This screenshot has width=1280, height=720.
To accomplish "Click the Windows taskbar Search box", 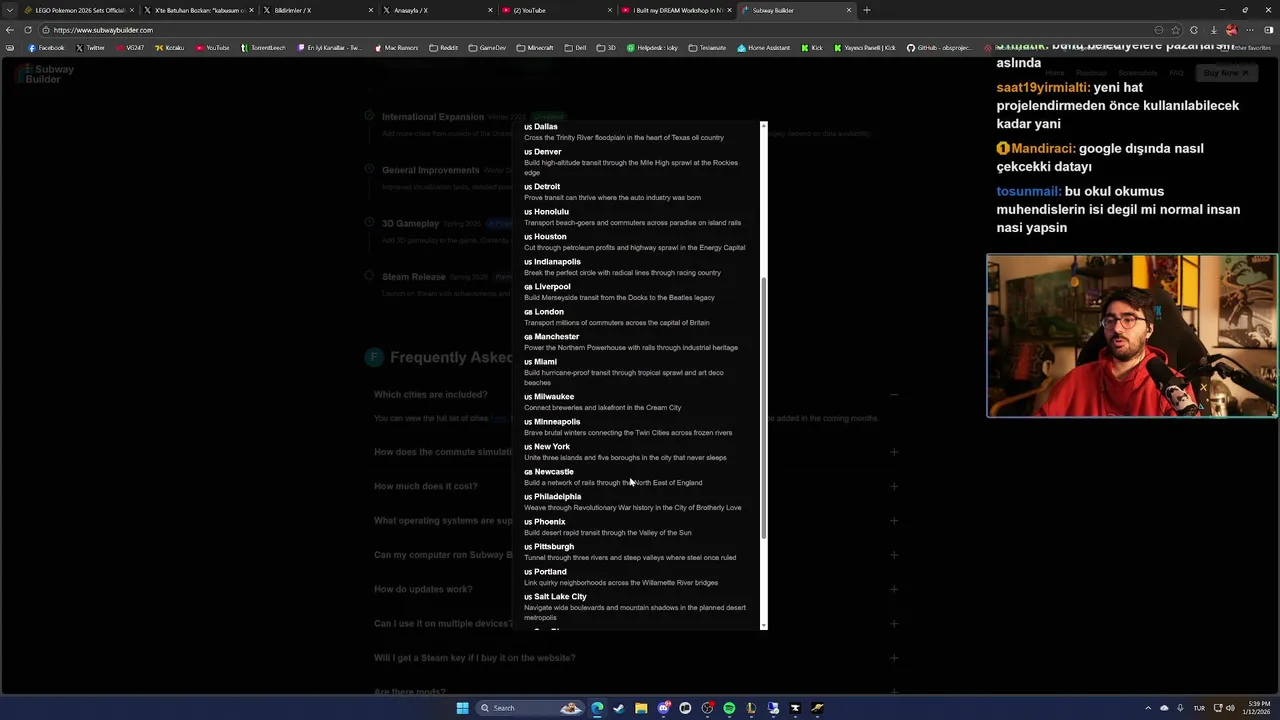I will pyautogui.click(x=531, y=708).
